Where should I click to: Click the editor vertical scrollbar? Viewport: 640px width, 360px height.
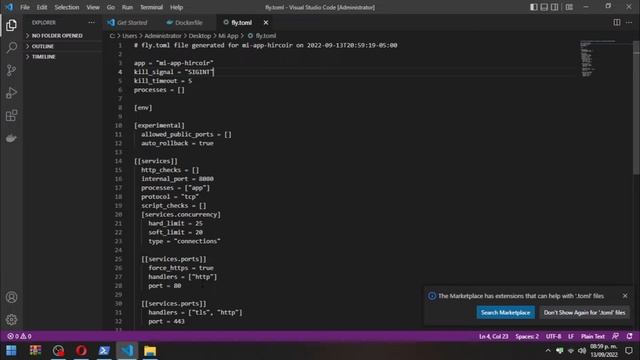click(x=636, y=108)
